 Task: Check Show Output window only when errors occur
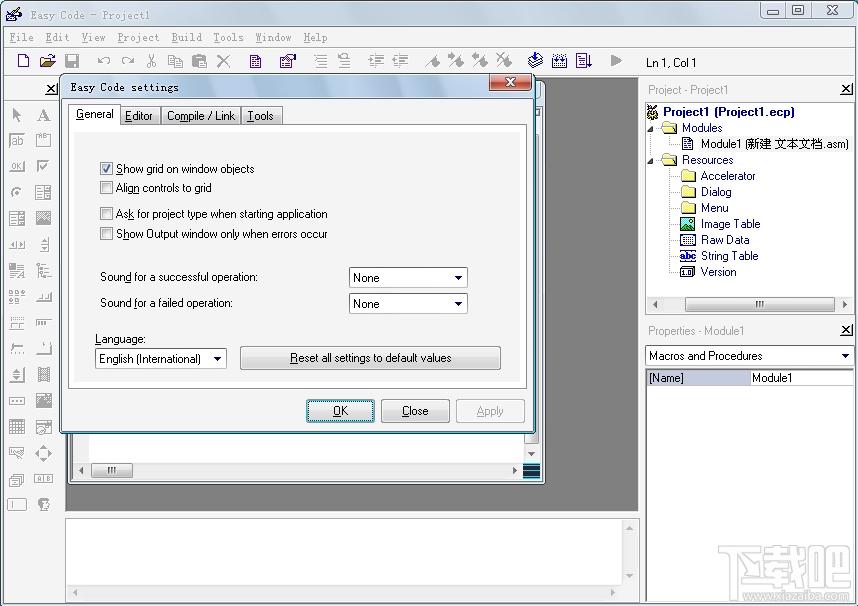[x=106, y=234]
